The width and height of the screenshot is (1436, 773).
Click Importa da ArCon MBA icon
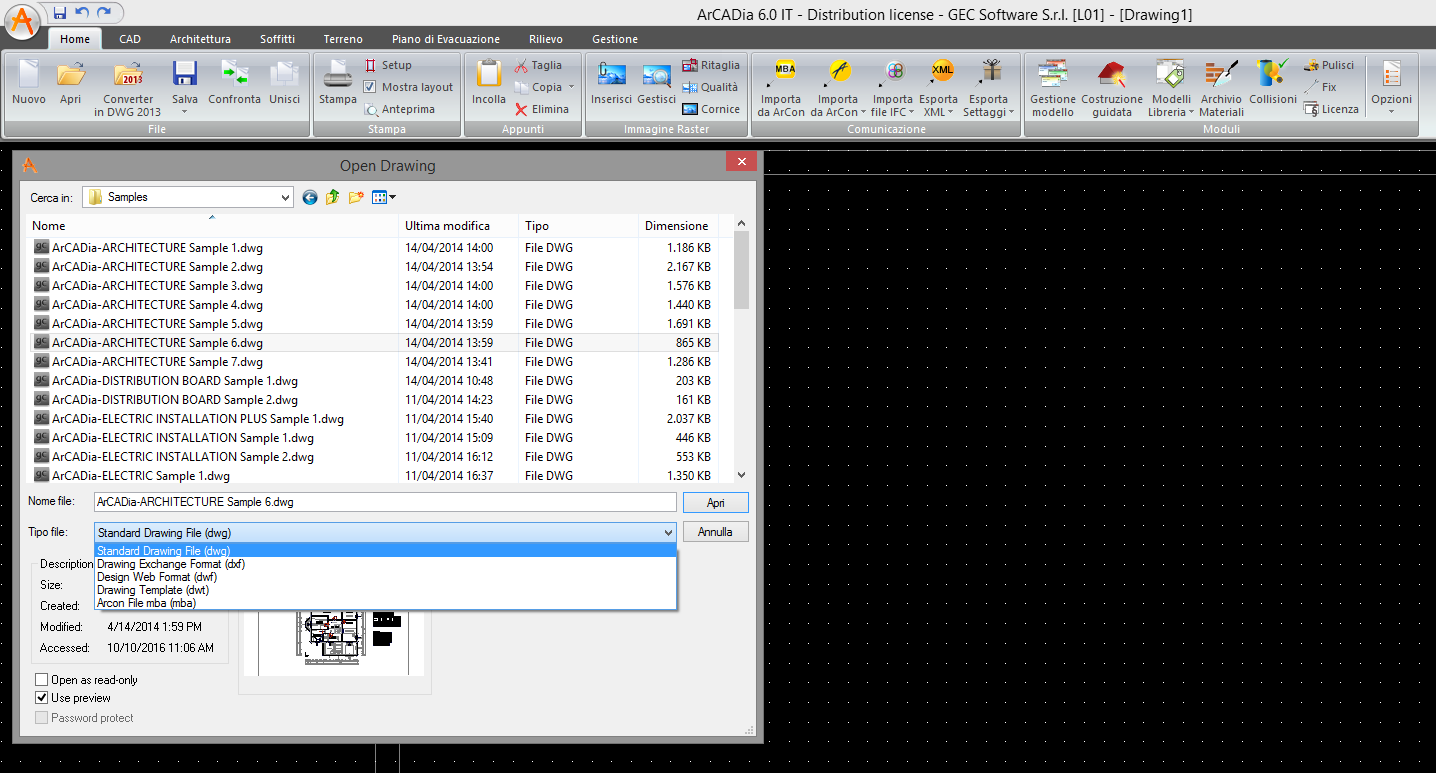(785, 72)
